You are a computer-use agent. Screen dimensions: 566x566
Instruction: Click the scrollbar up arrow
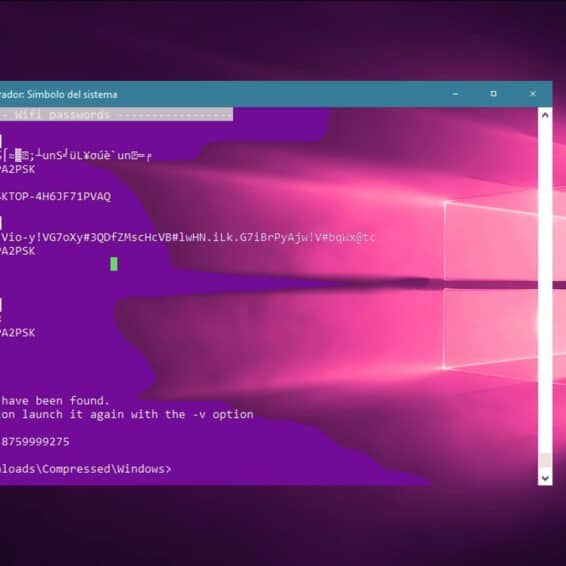click(x=545, y=116)
